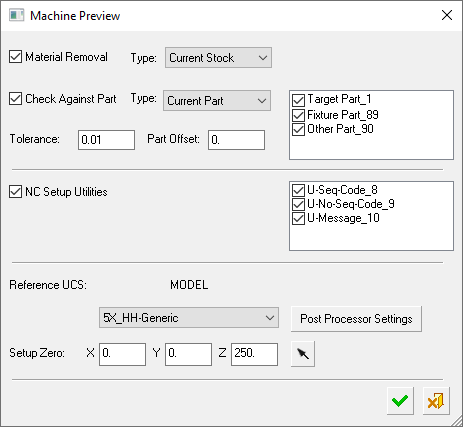
Task: Close the Machine Preview dialog
Action: (447, 15)
